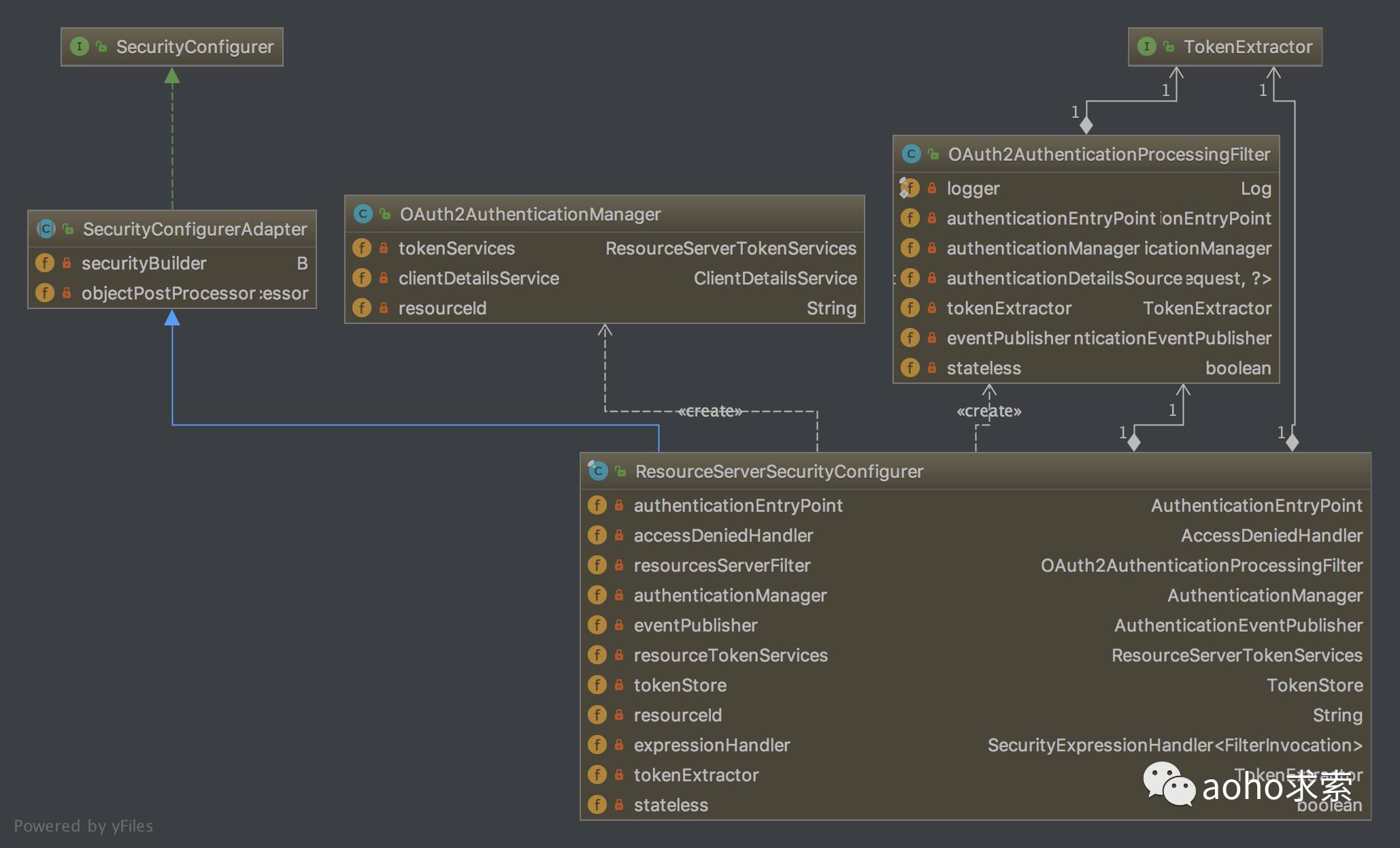Screen dimensions: 1400x848
Task: Click lock icon next to securityBuilder
Action: [x=67, y=263]
